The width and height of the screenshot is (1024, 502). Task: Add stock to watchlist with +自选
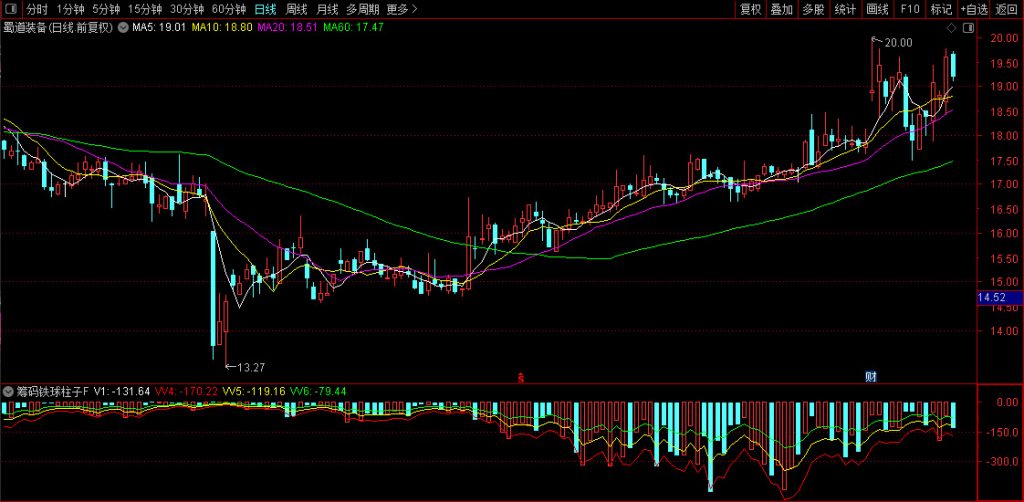pyautogui.click(x=973, y=9)
